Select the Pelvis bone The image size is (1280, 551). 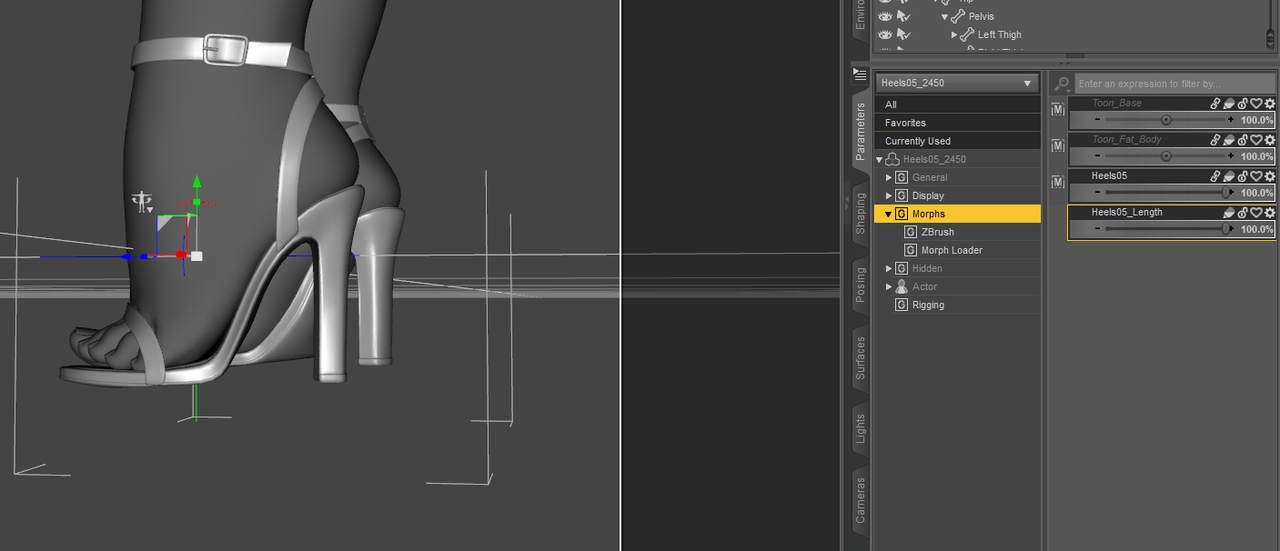pyautogui.click(x=981, y=17)
